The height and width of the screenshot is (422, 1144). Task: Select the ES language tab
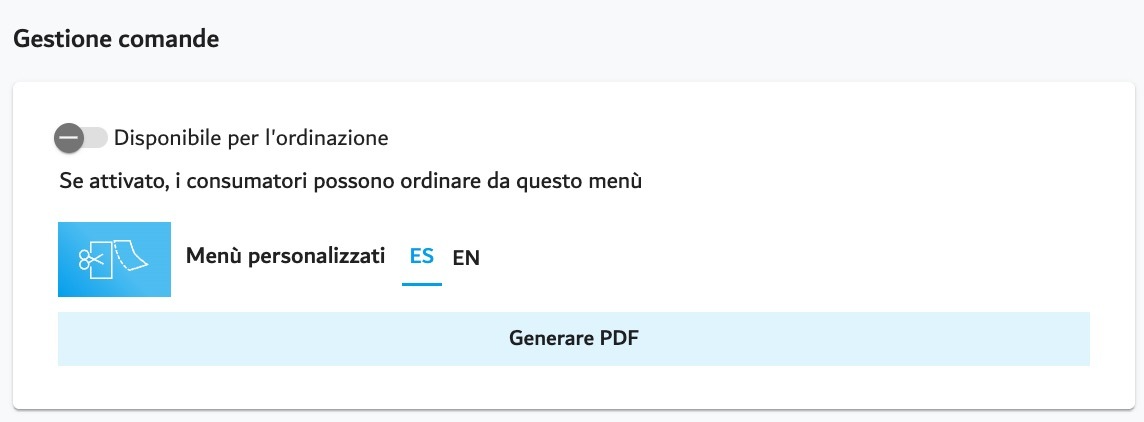[422, 256]
